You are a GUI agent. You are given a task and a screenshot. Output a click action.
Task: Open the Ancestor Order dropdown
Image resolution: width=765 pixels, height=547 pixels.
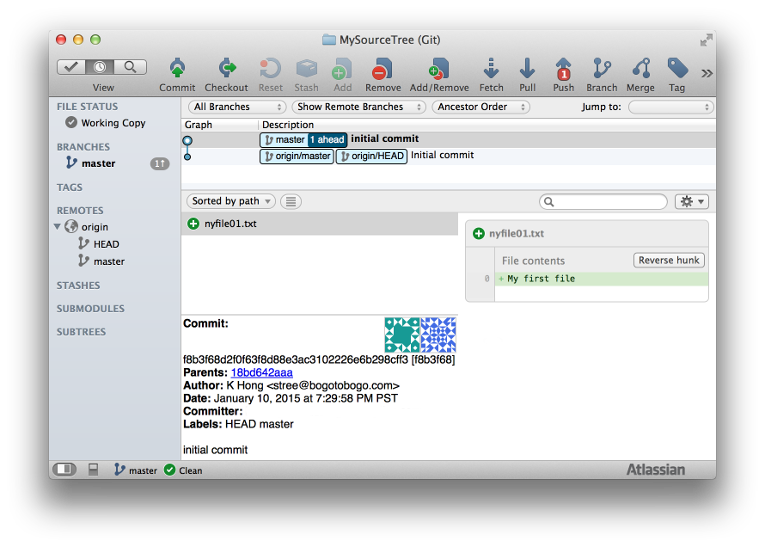(481, 107)
